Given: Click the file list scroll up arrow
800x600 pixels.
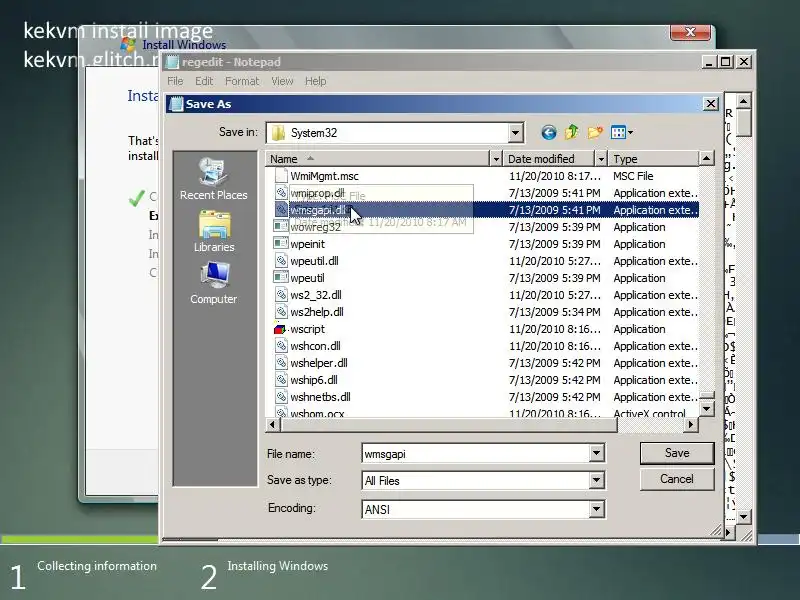Looking at the screenshot, I should [706, 159].
